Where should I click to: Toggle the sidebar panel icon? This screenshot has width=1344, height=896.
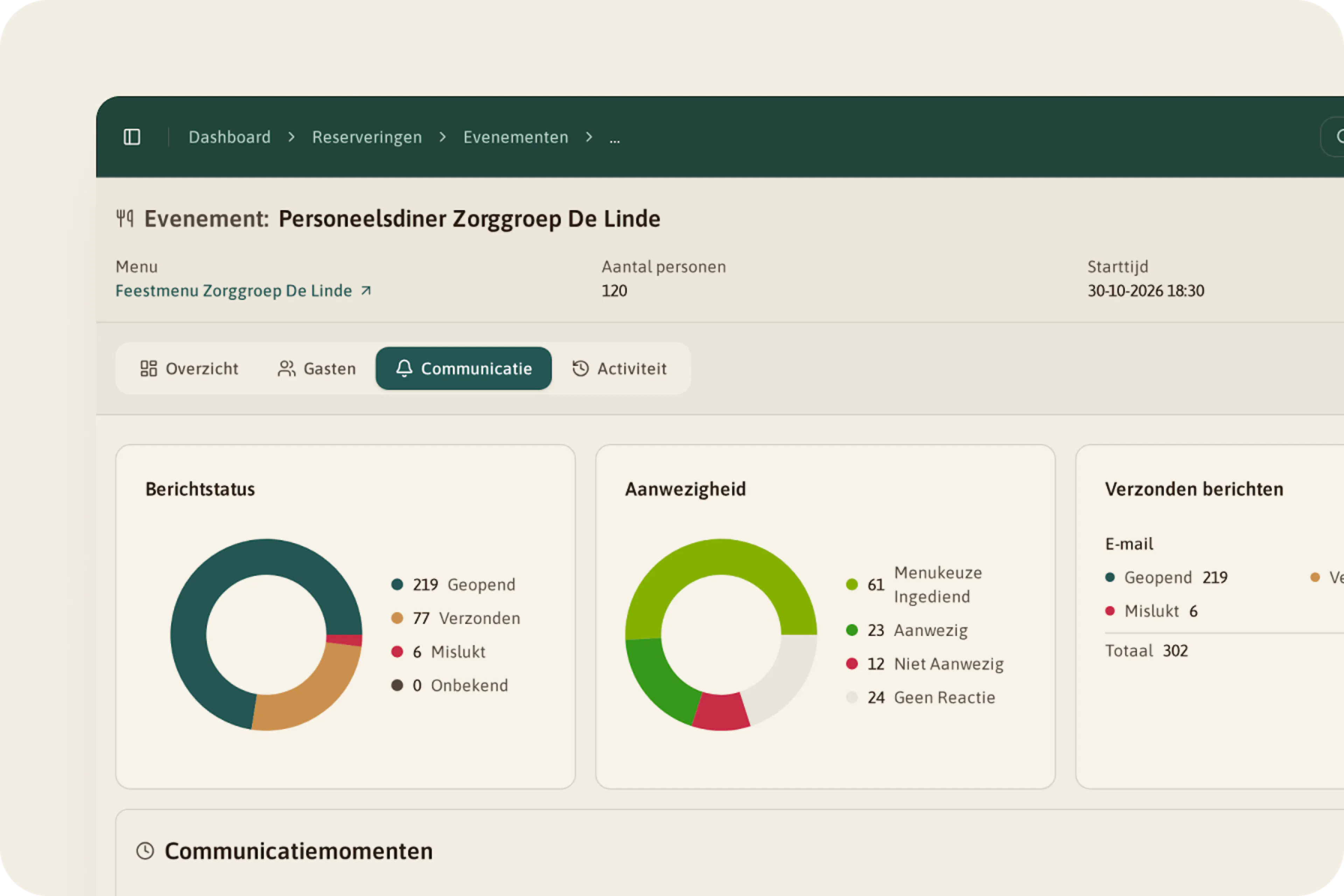pyautogui.click(x=132, y=137)
